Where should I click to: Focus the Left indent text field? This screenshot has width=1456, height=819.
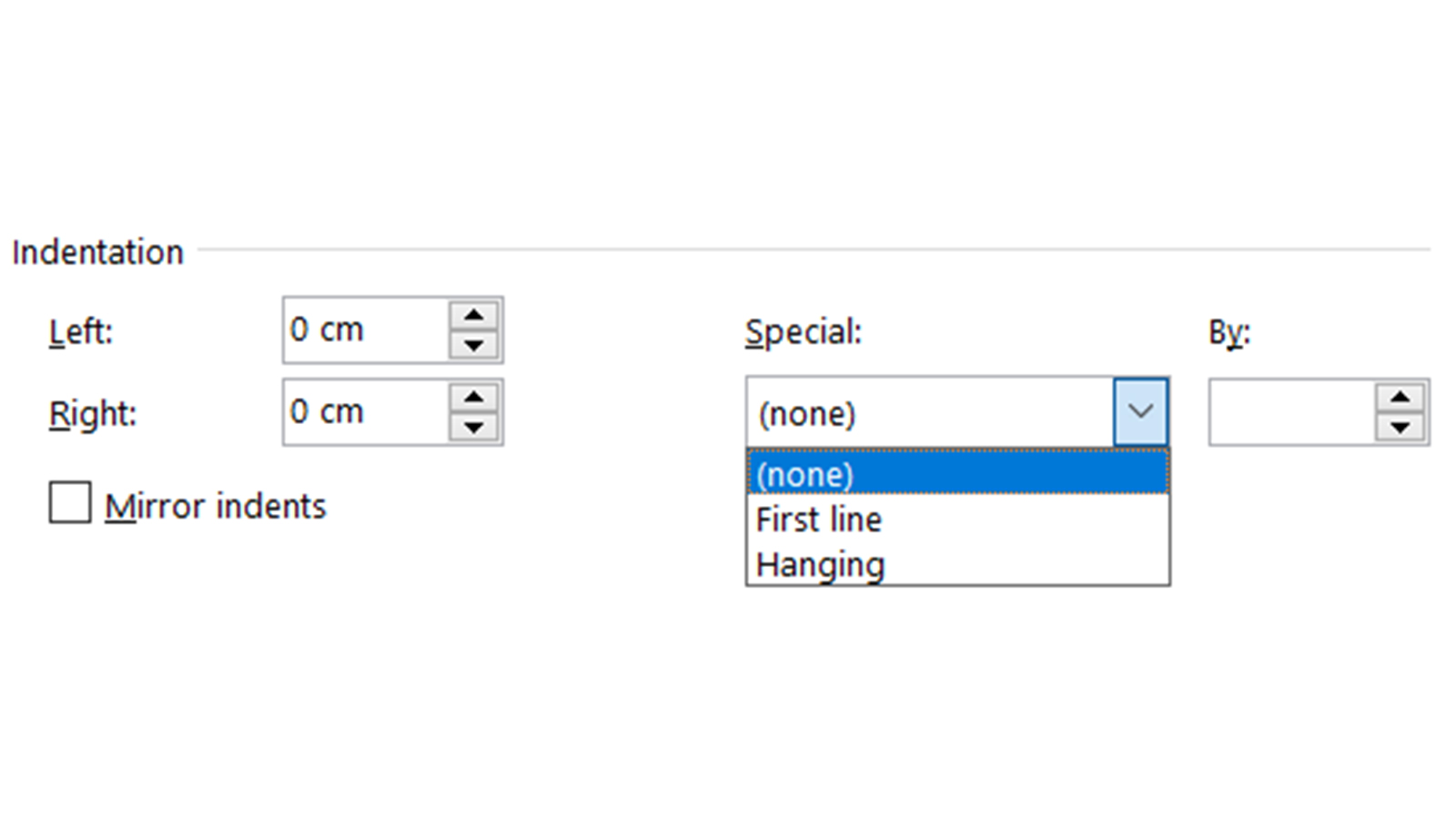coord(366,329)
